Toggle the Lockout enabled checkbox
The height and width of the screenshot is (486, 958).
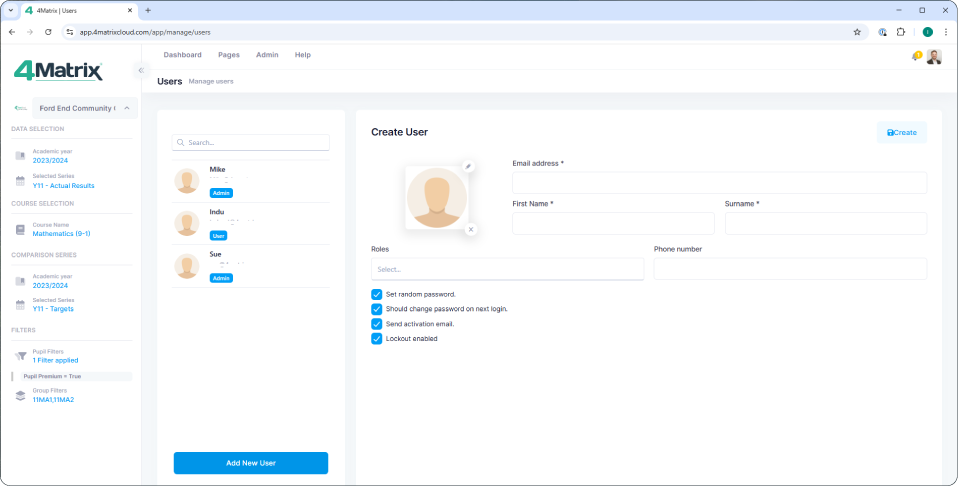(x=377, y=339)
